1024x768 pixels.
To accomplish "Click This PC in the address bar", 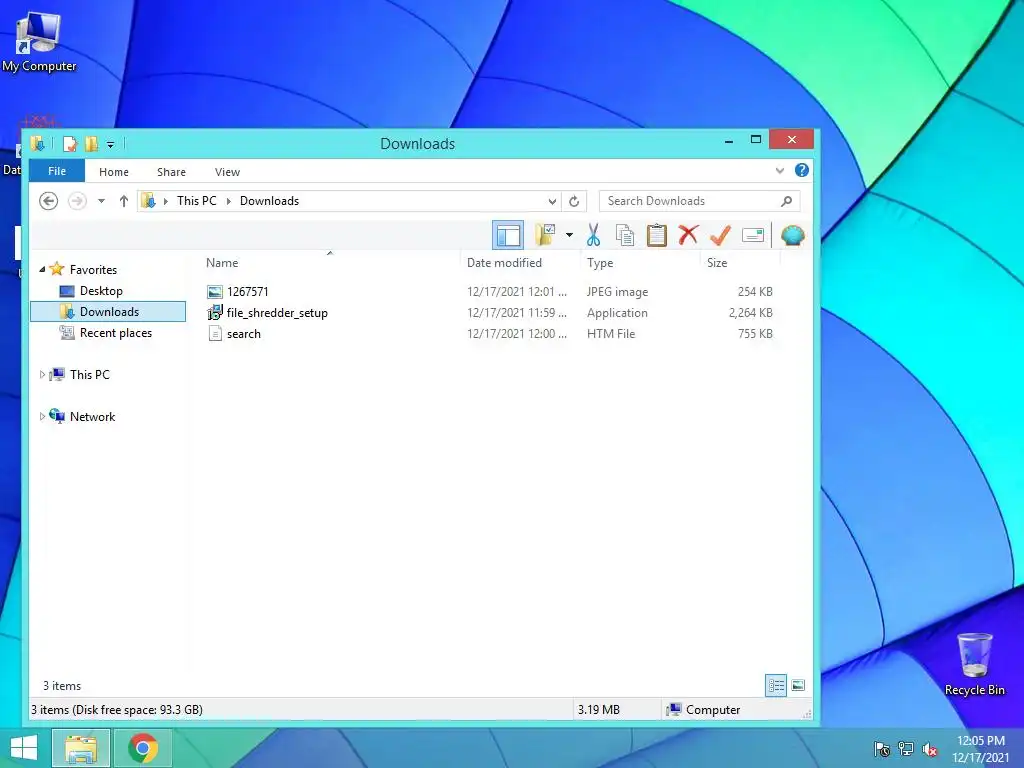I will tap(197, 201).
